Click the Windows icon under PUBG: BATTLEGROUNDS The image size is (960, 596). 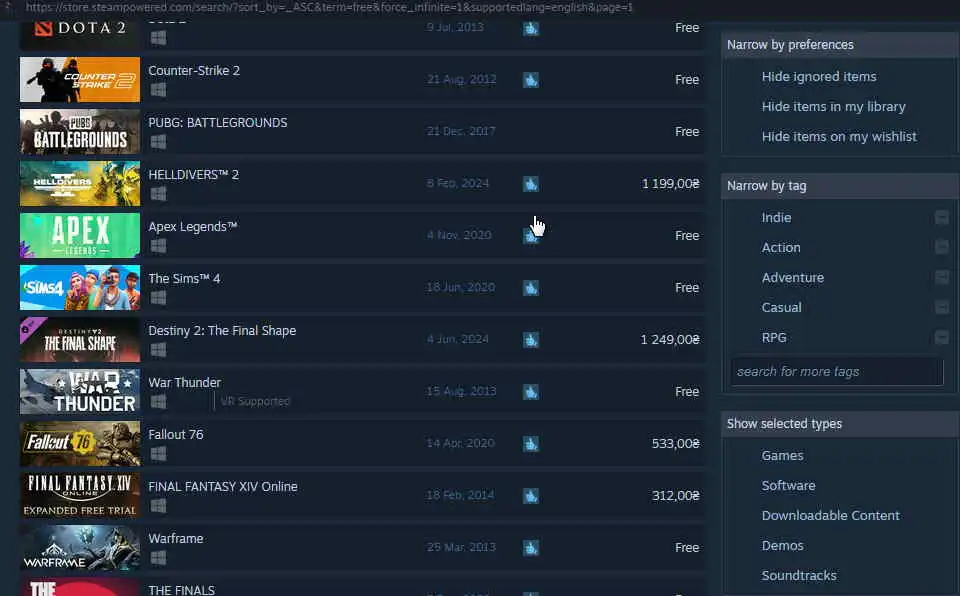[158, 142]
